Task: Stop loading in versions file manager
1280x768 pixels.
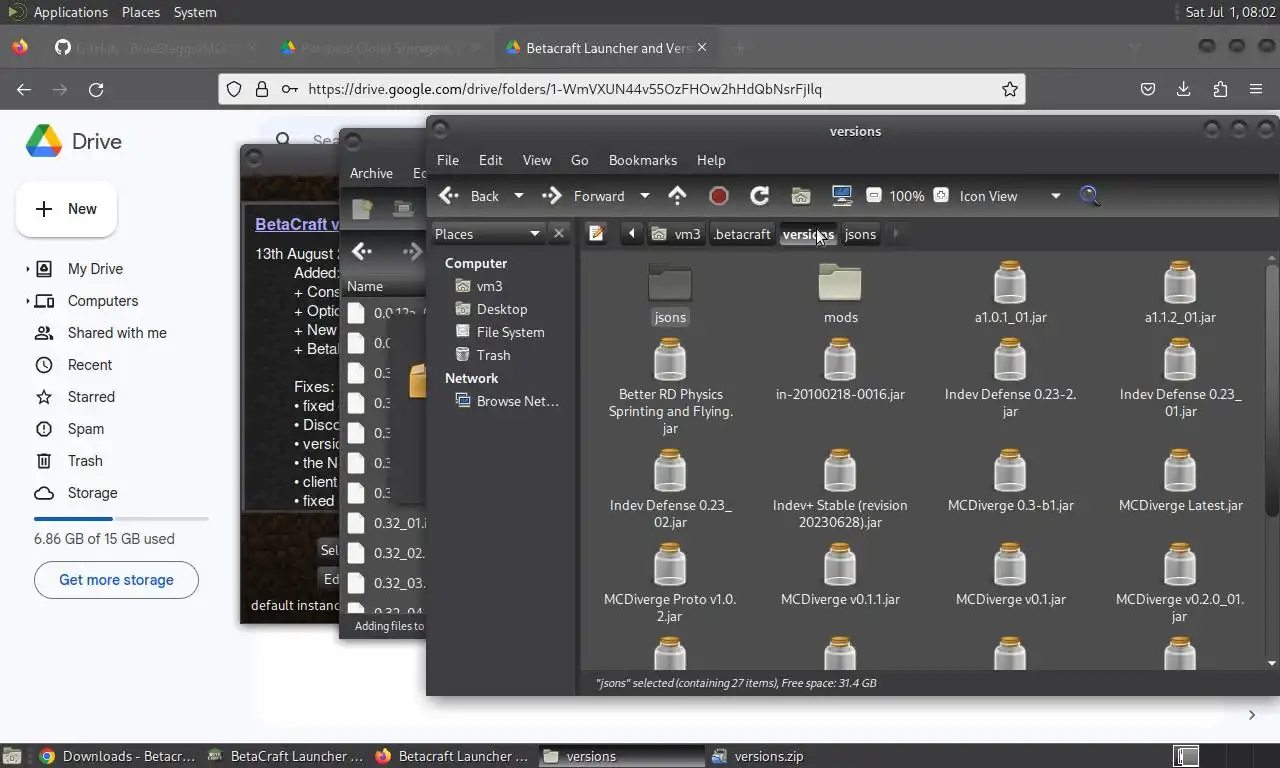Action: tap(718, 196)
